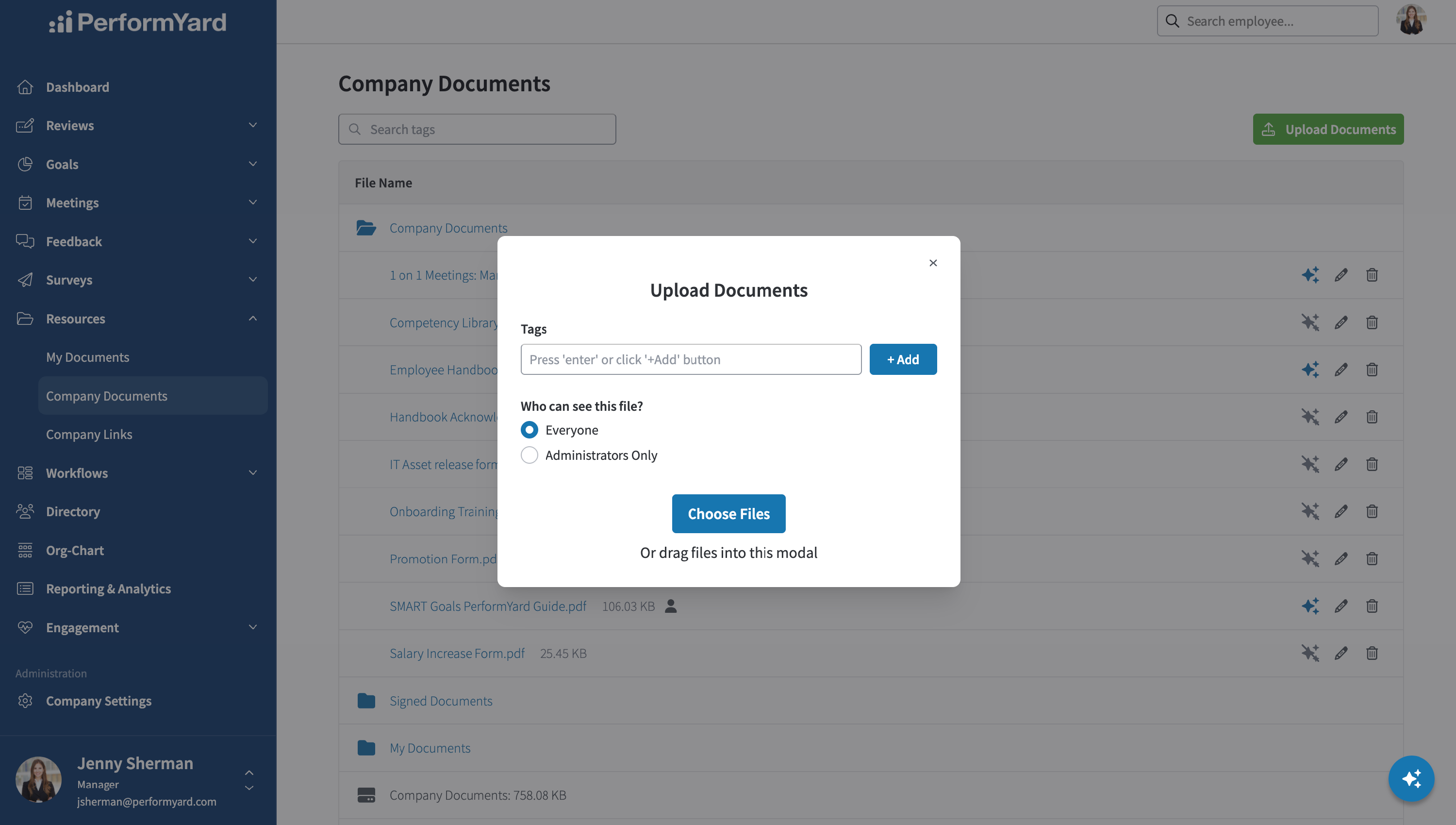The width and height of the screenshot is (1456, 825).
Task: Open the Jenny Sherman account switcher
Action: coord(248,780)
